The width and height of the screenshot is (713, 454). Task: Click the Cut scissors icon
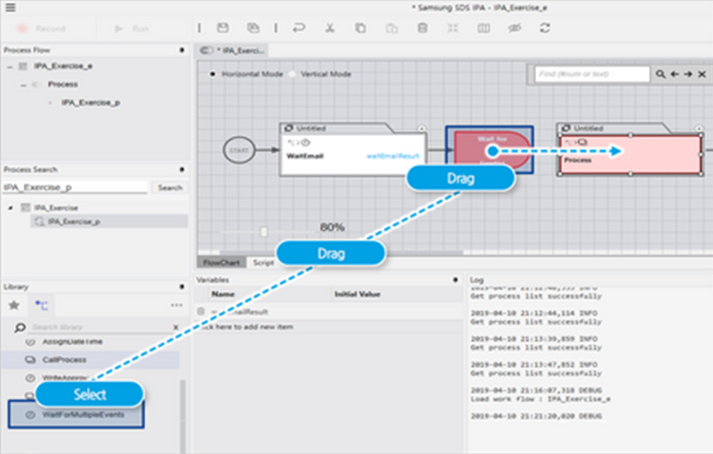(x=329, y=28)
